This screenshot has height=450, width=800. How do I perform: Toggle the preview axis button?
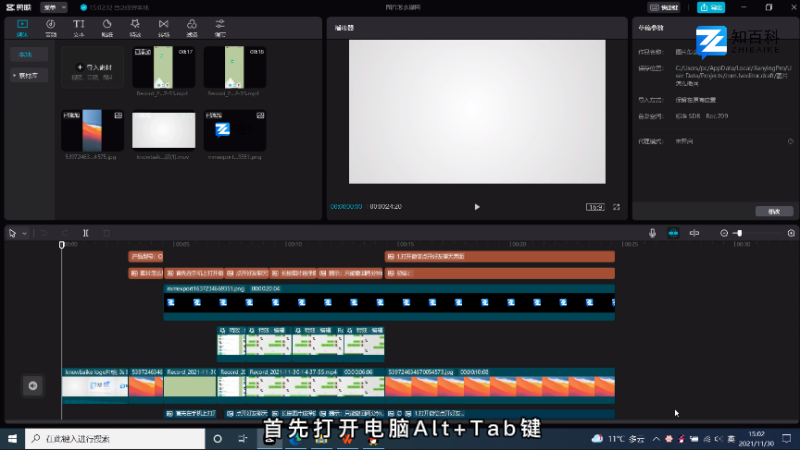[694, 233]
